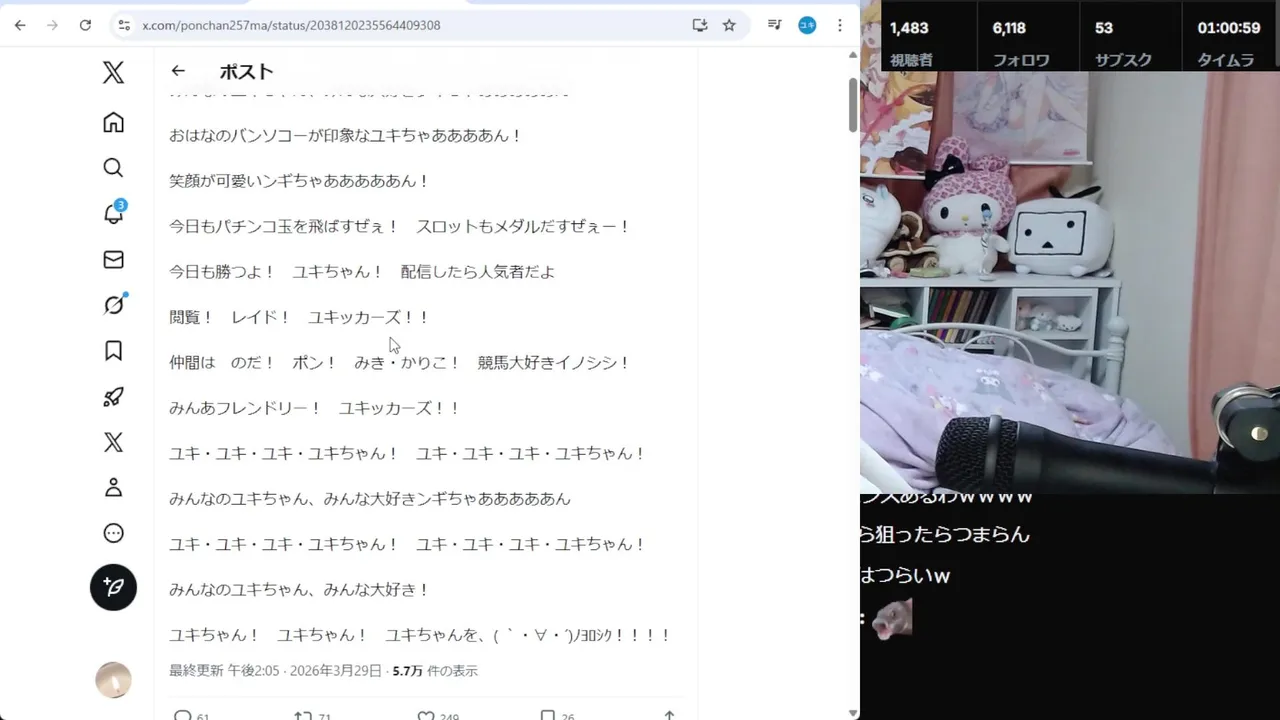The height and width of the screenshot is (720, 1280).
Task: Click the 53 サブスク subscriber count
Action: (1123, 43)
